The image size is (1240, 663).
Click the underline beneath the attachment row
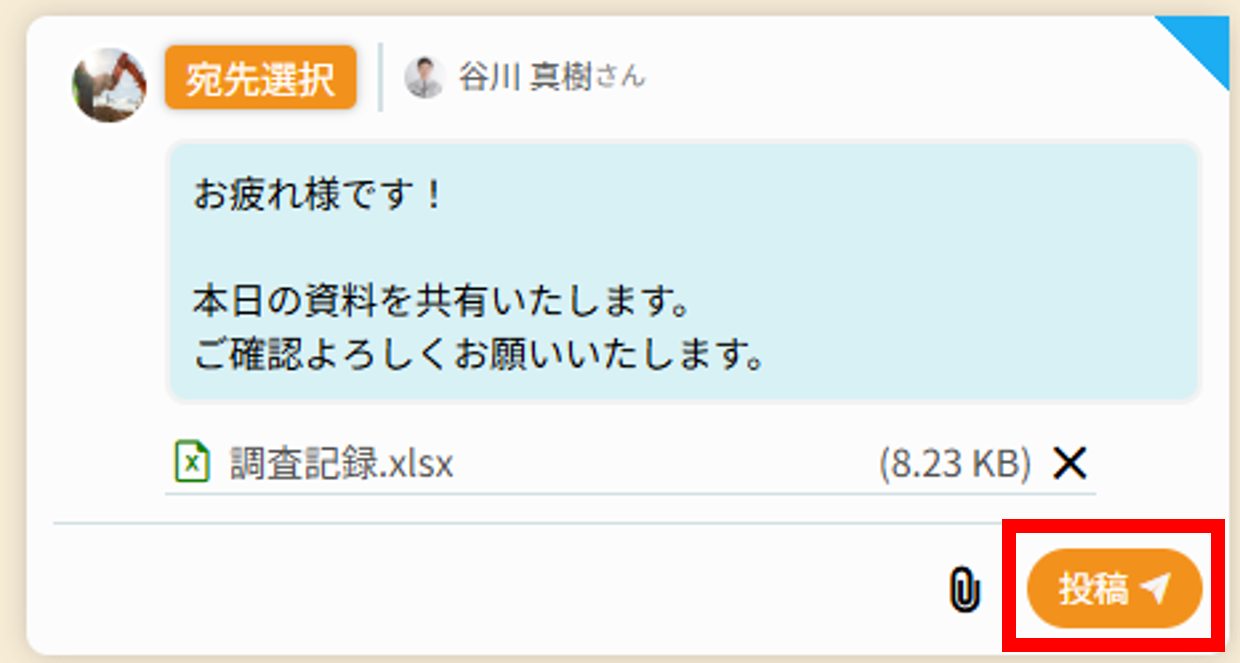click(x=630, y=492)
